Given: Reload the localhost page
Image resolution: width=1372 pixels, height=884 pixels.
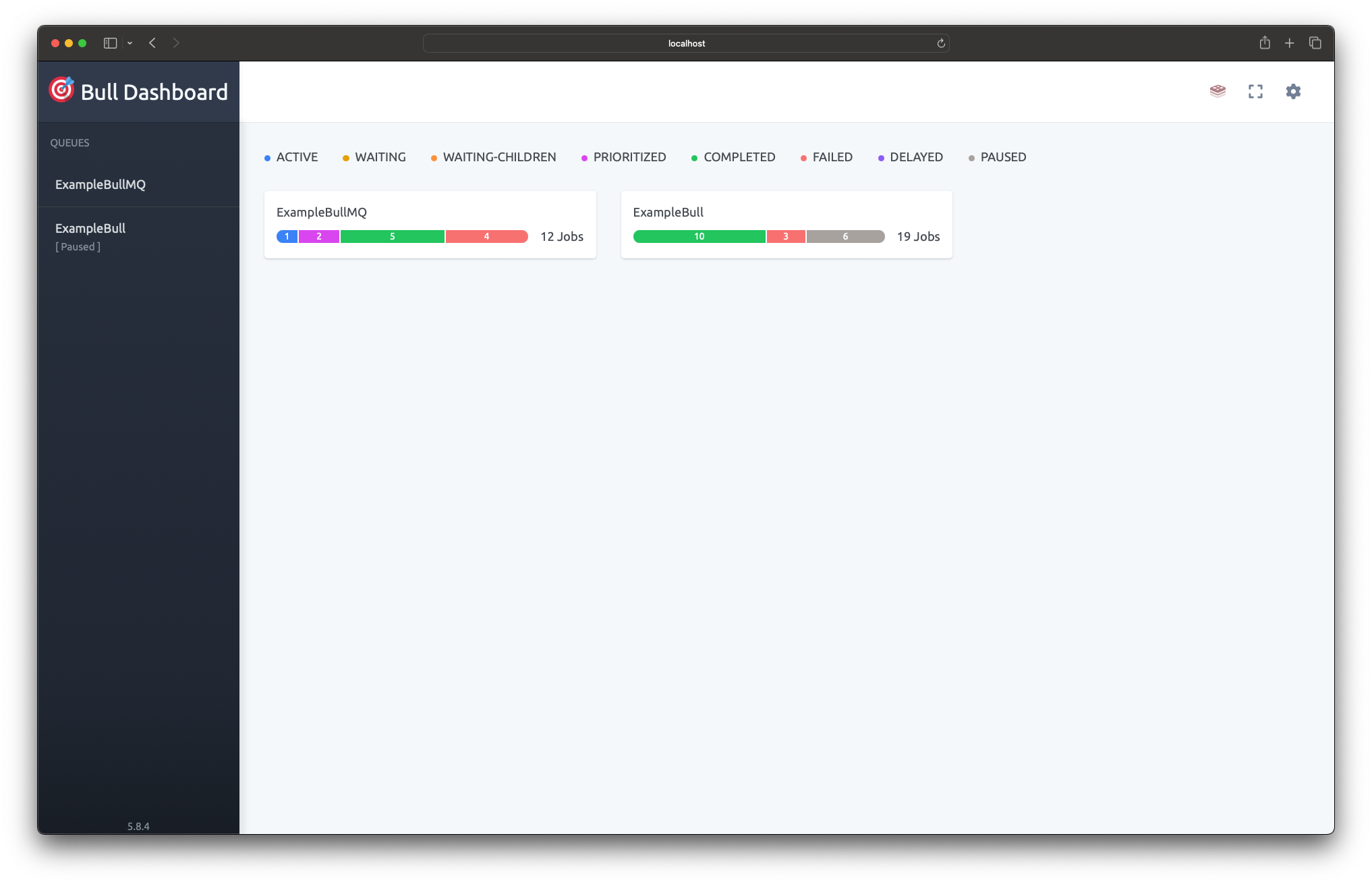Looking at the screenshot, I should [x=941, y=43].
